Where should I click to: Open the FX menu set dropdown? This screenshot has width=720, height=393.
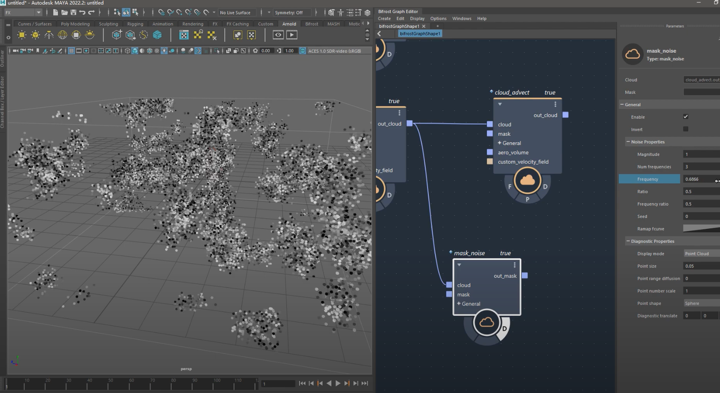23,12
